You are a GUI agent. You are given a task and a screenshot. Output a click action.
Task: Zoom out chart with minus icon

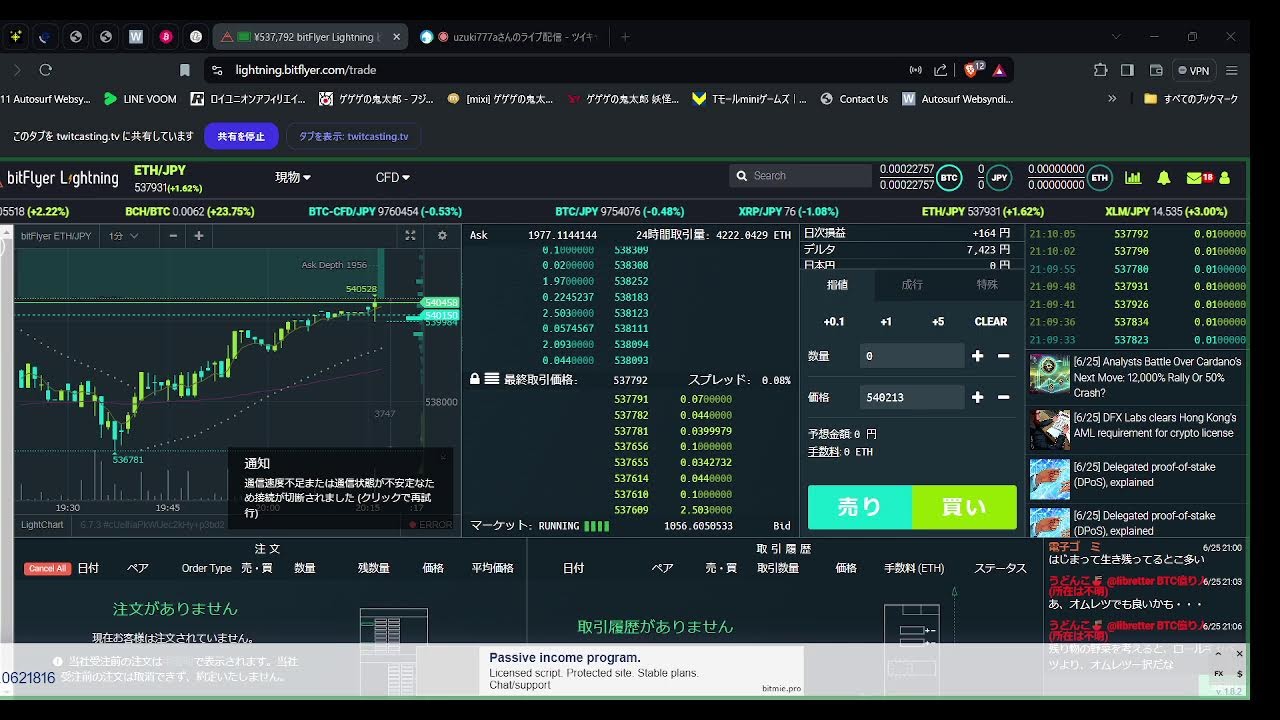pos(173,236)
